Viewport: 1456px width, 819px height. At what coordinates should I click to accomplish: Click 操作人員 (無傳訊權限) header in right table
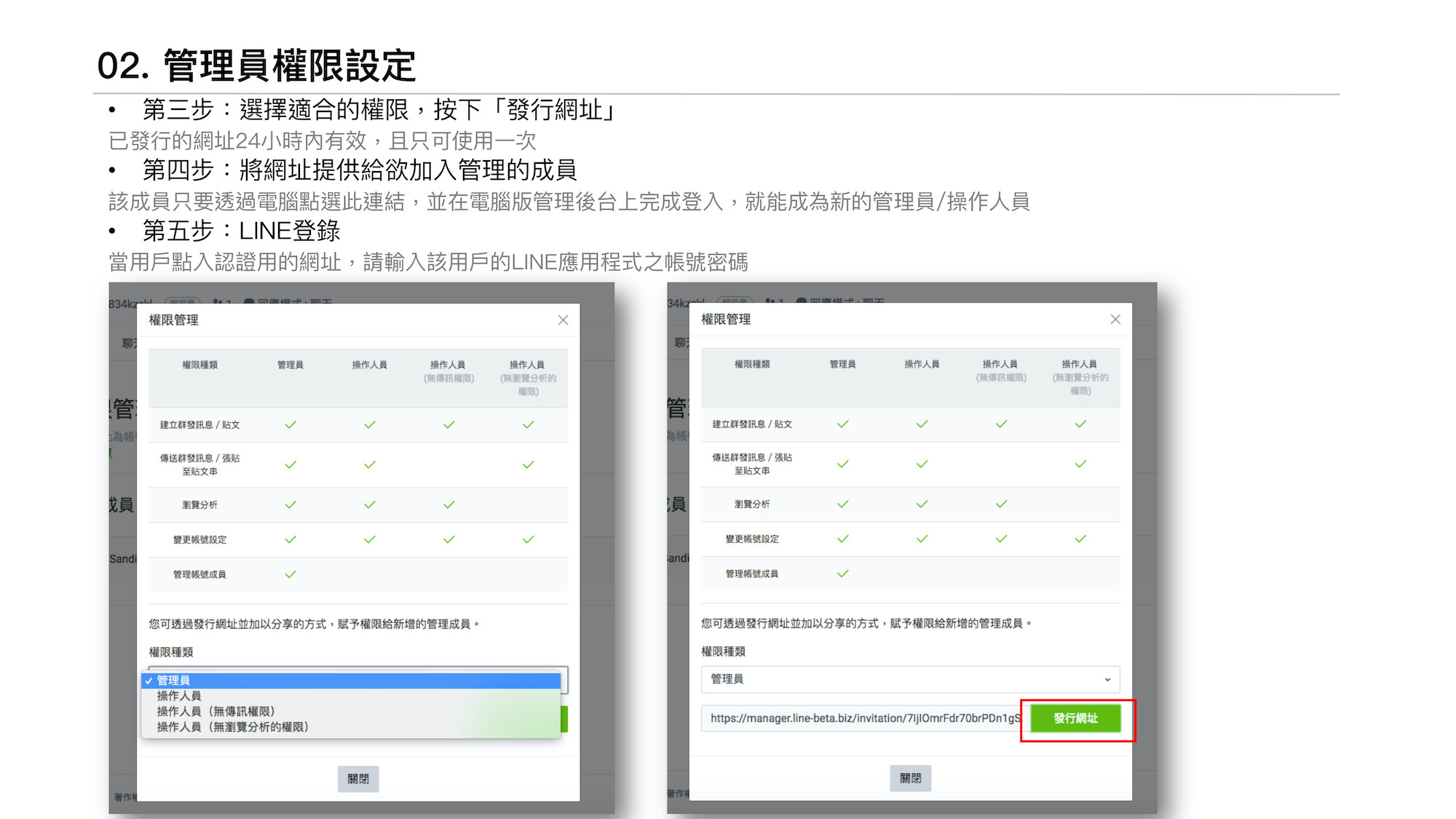[1000, 370]
